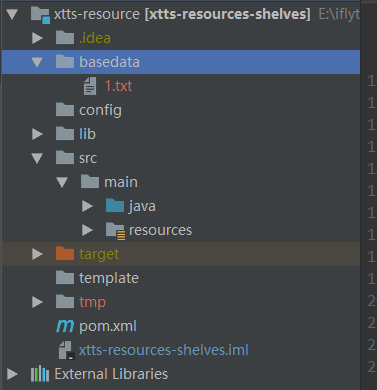
Task: Select the java folder label
Action: coord(142,207)
